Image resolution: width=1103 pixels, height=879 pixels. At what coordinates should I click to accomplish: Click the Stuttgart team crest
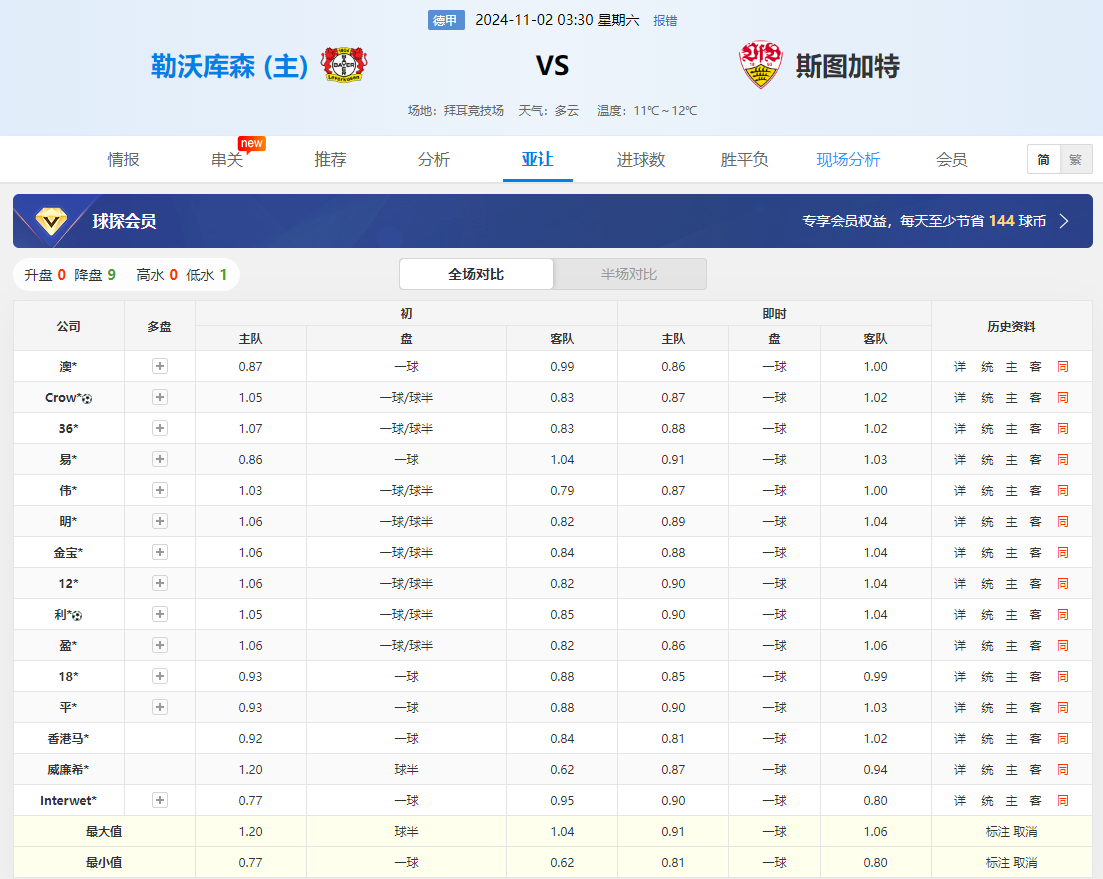[760, 65]
